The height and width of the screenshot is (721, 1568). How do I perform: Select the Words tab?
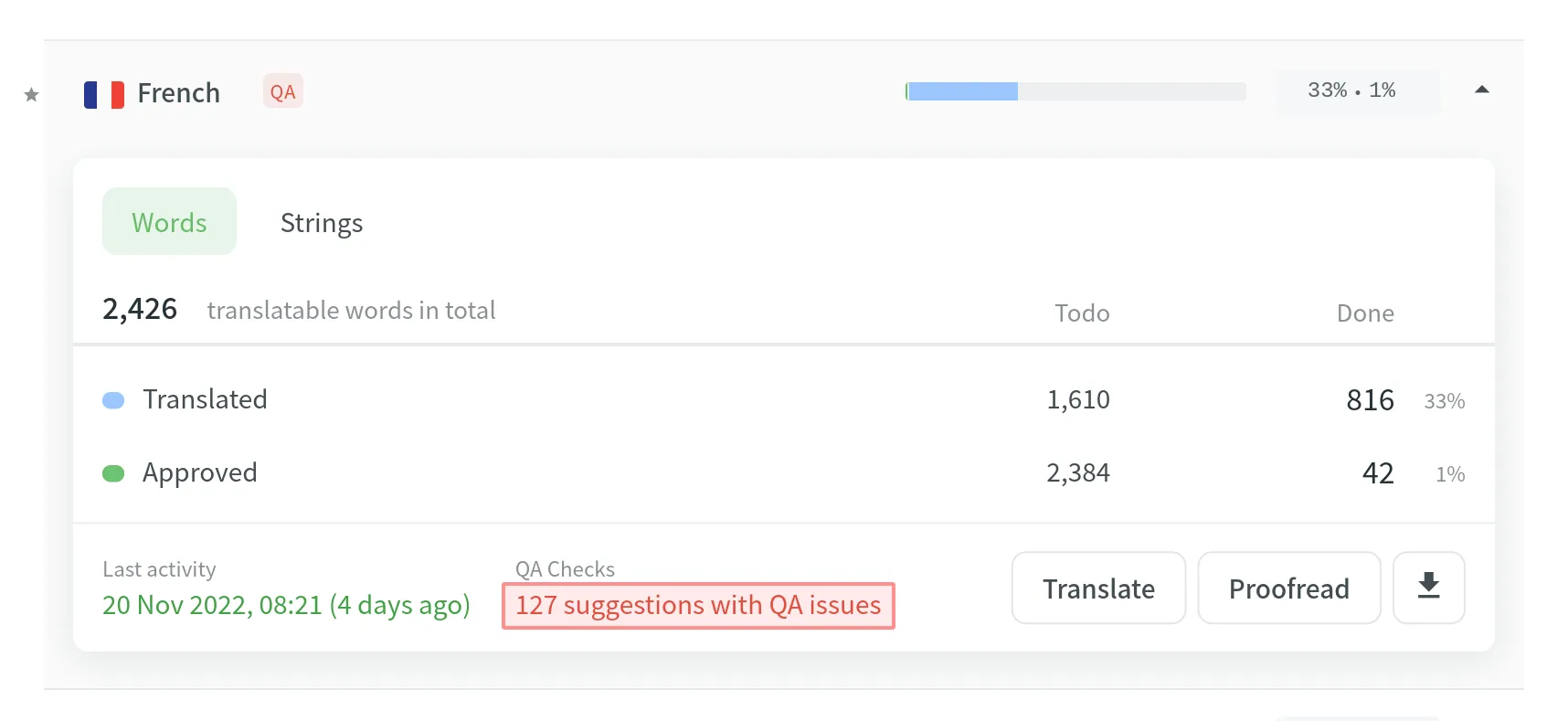169,221
